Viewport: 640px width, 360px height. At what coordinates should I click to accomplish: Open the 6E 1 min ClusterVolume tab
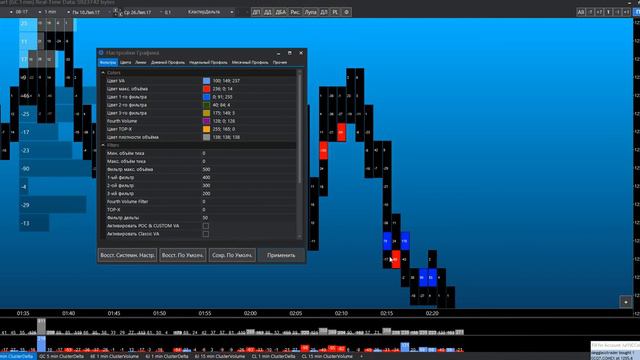(x=115, y=356)
